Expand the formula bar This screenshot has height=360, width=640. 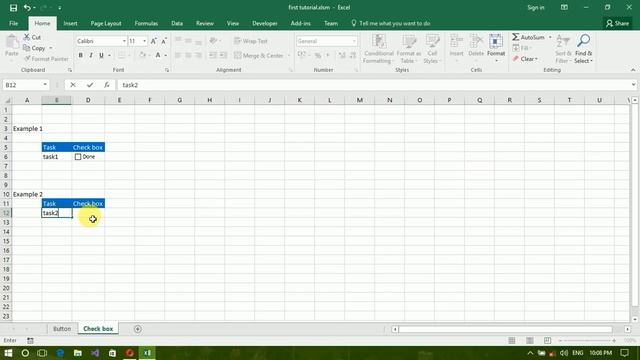[633, 85]
